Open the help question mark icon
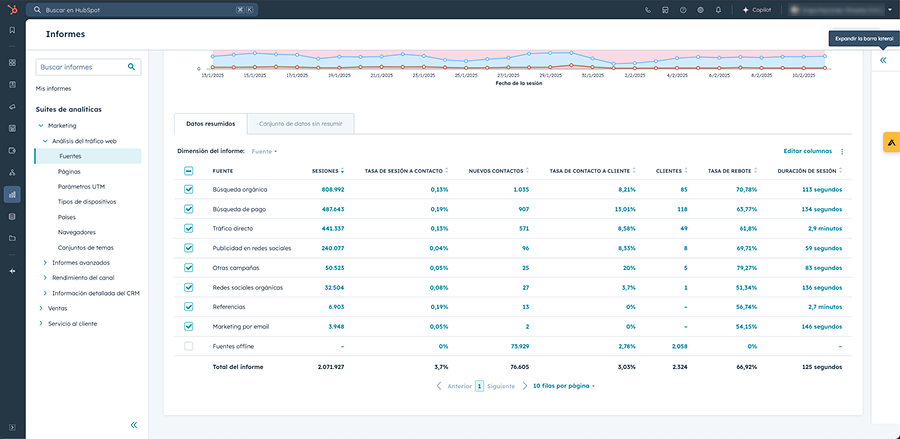 pos(683,10)
